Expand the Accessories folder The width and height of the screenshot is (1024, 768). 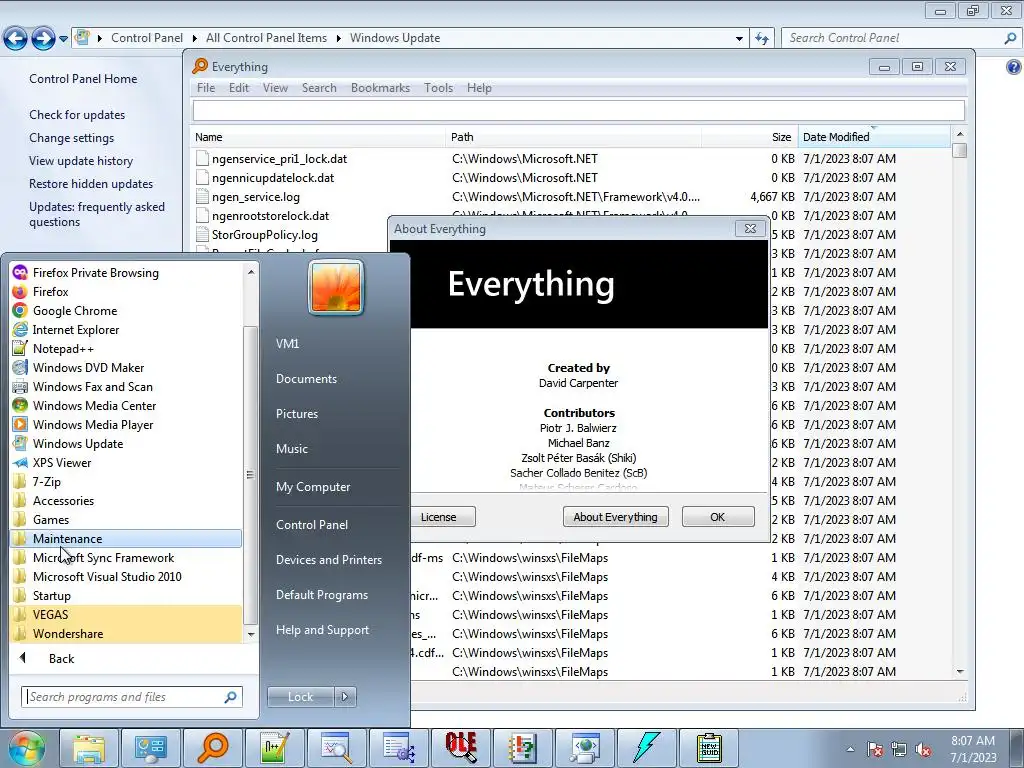(63, 500)
